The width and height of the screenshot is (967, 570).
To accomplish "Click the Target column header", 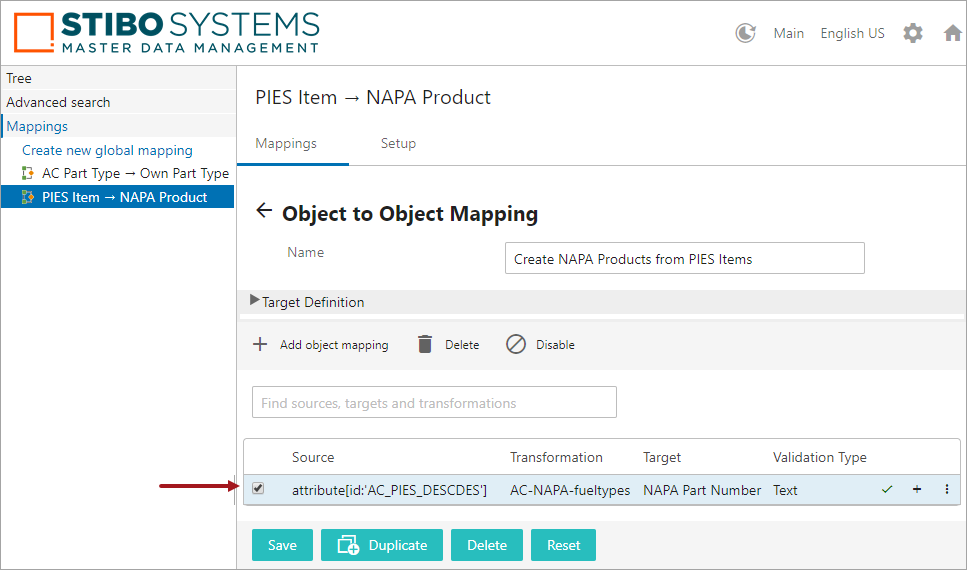I will coord(662,457).
